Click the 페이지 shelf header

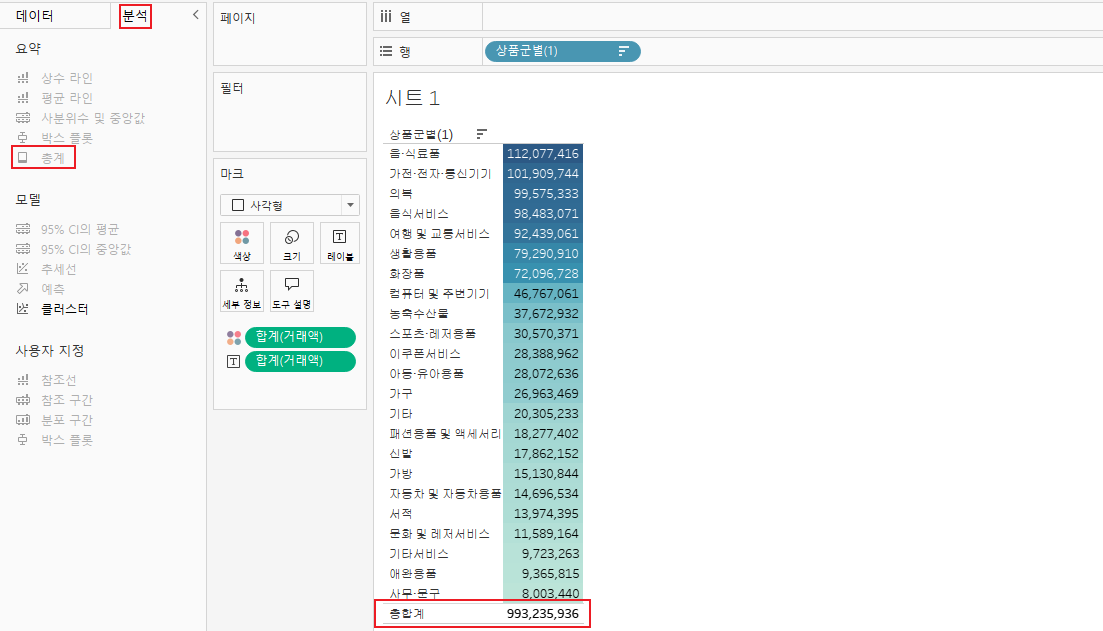[238, 18]
